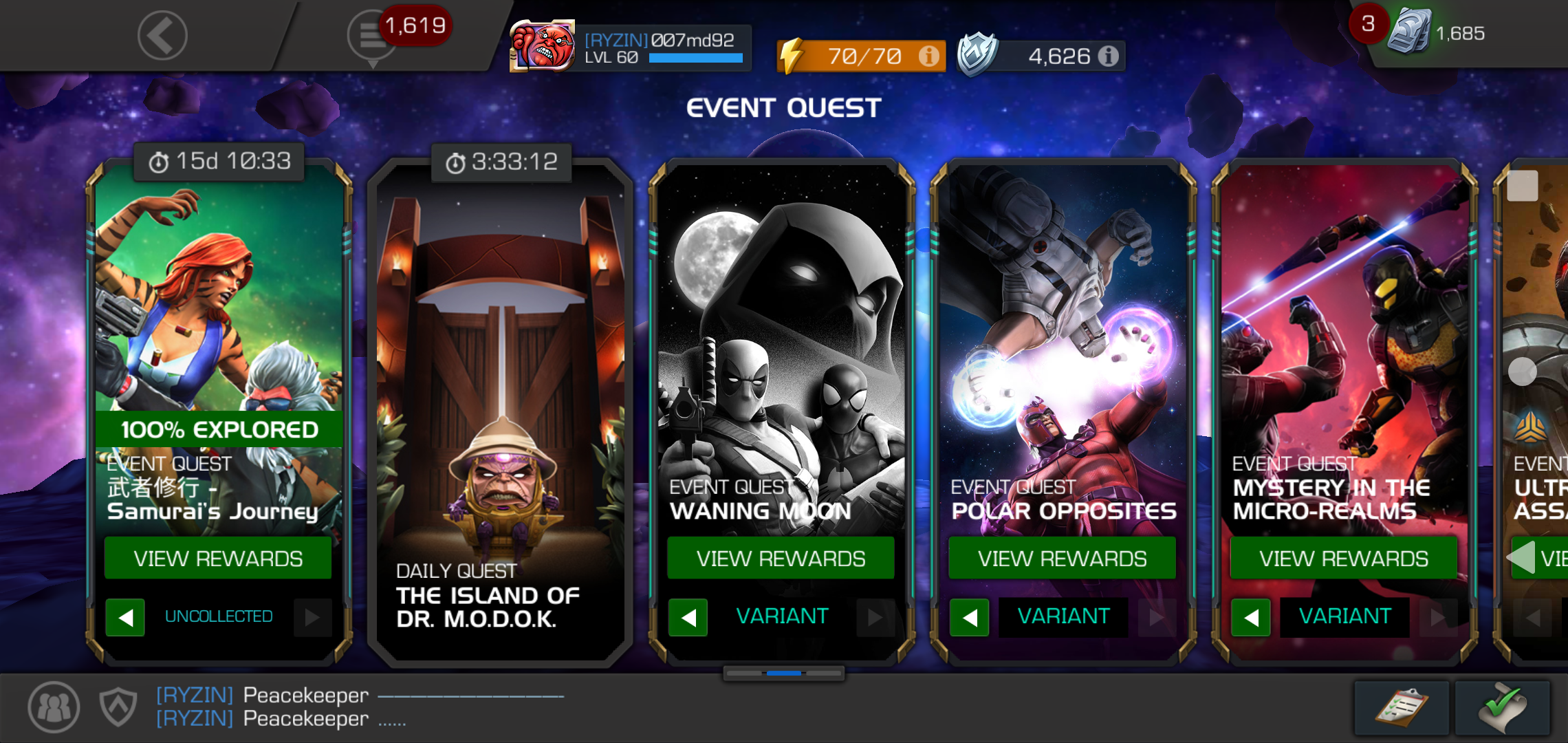Screen dimensions: 1568x743
Task: Tap the energy info icon beside 70/70
Action: coord(928,56)
